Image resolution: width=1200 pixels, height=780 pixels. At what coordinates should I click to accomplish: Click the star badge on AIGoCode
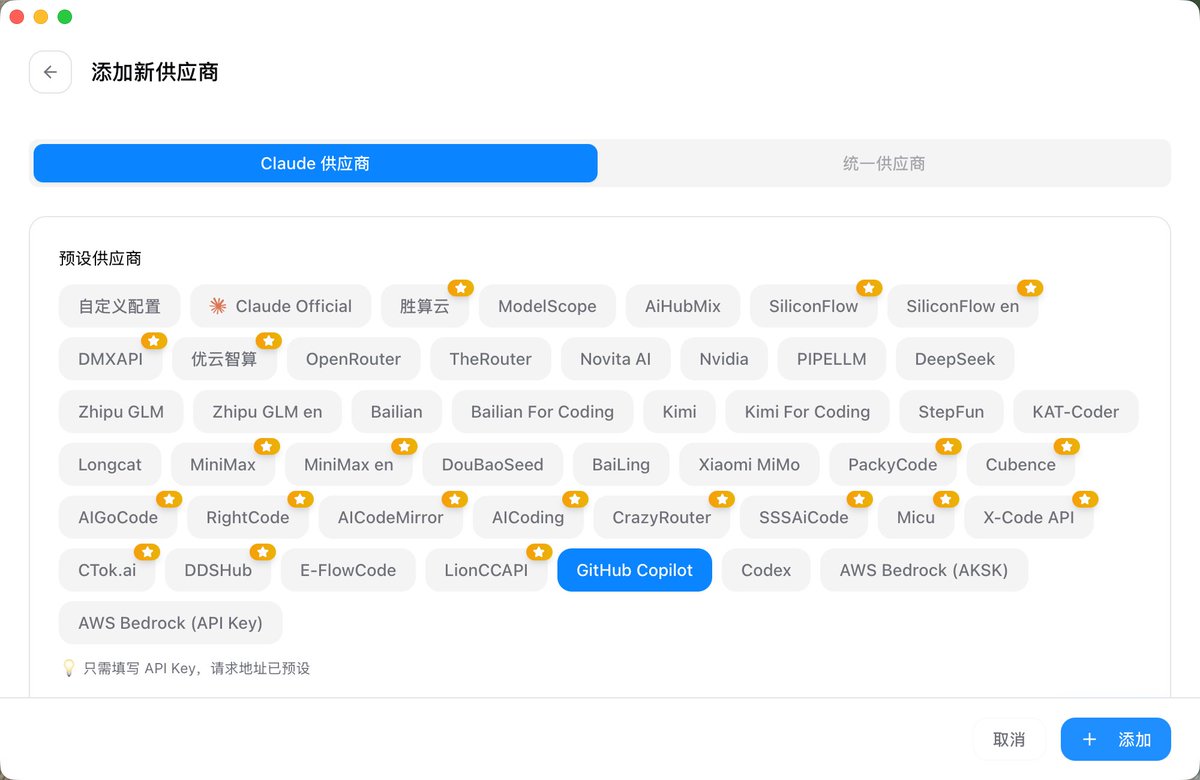coord(168,499)
